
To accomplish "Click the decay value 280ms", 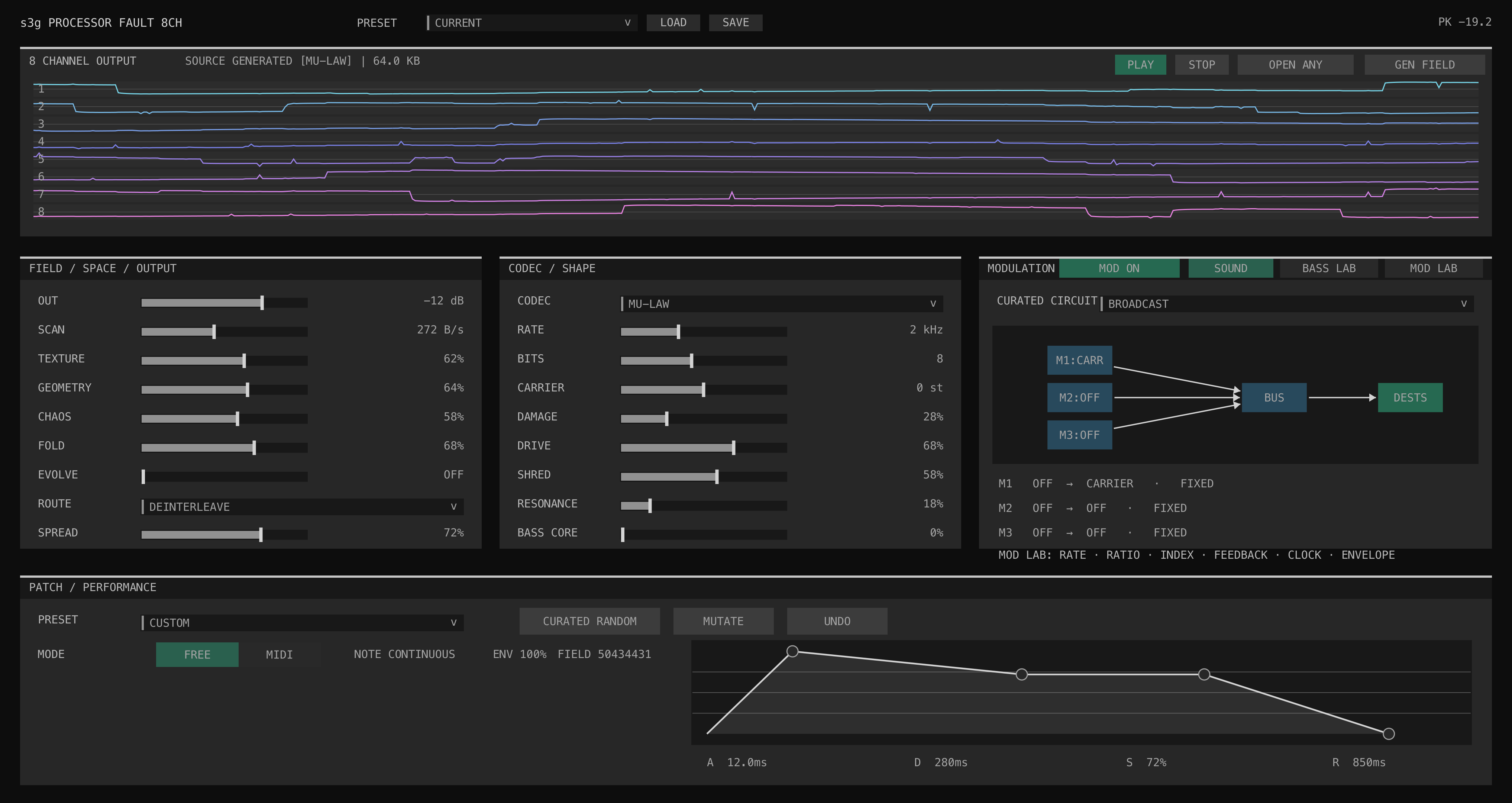I will (x=951, y=762).
